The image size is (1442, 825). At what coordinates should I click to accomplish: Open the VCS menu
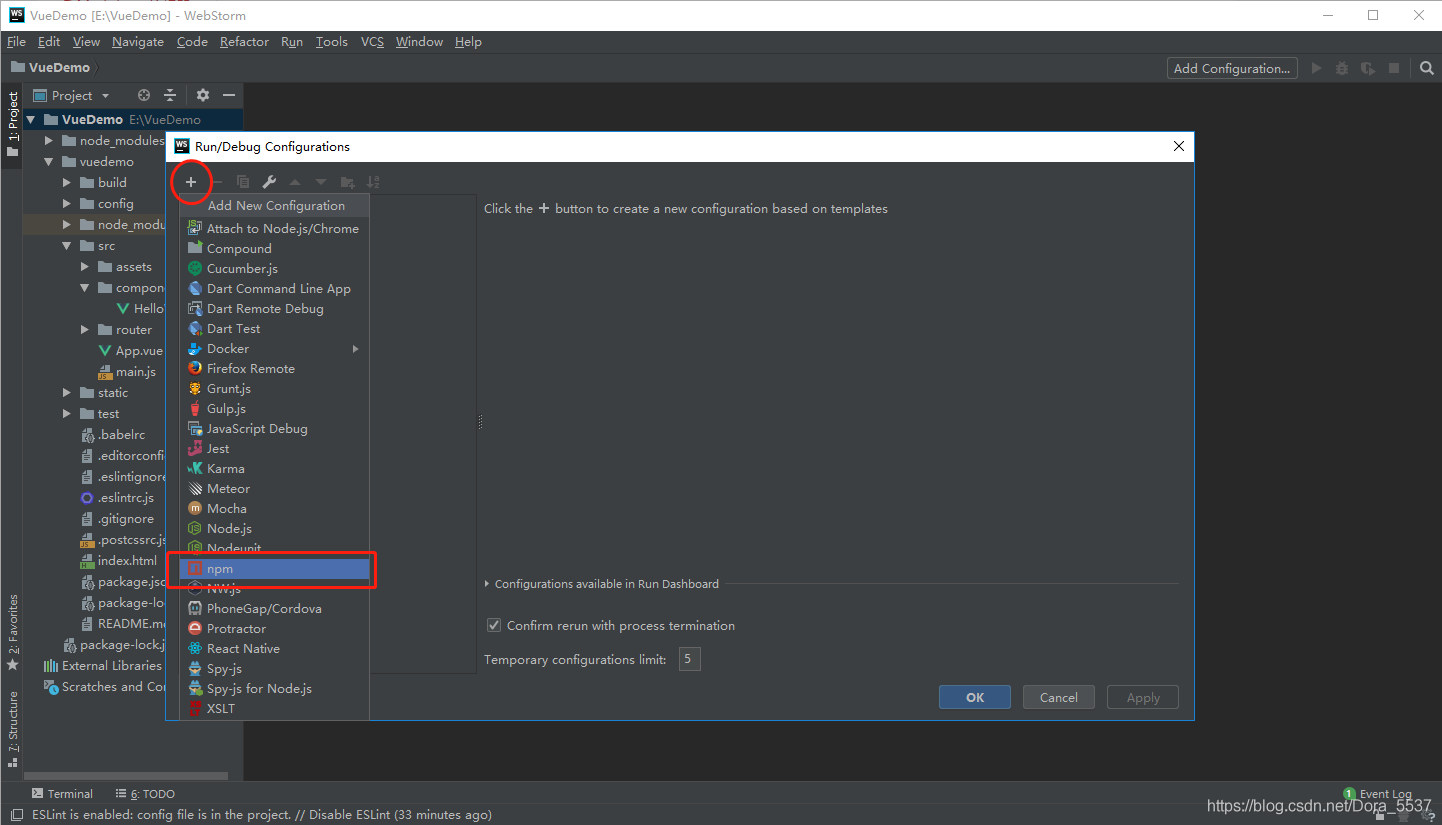click(x=372, y=42)
